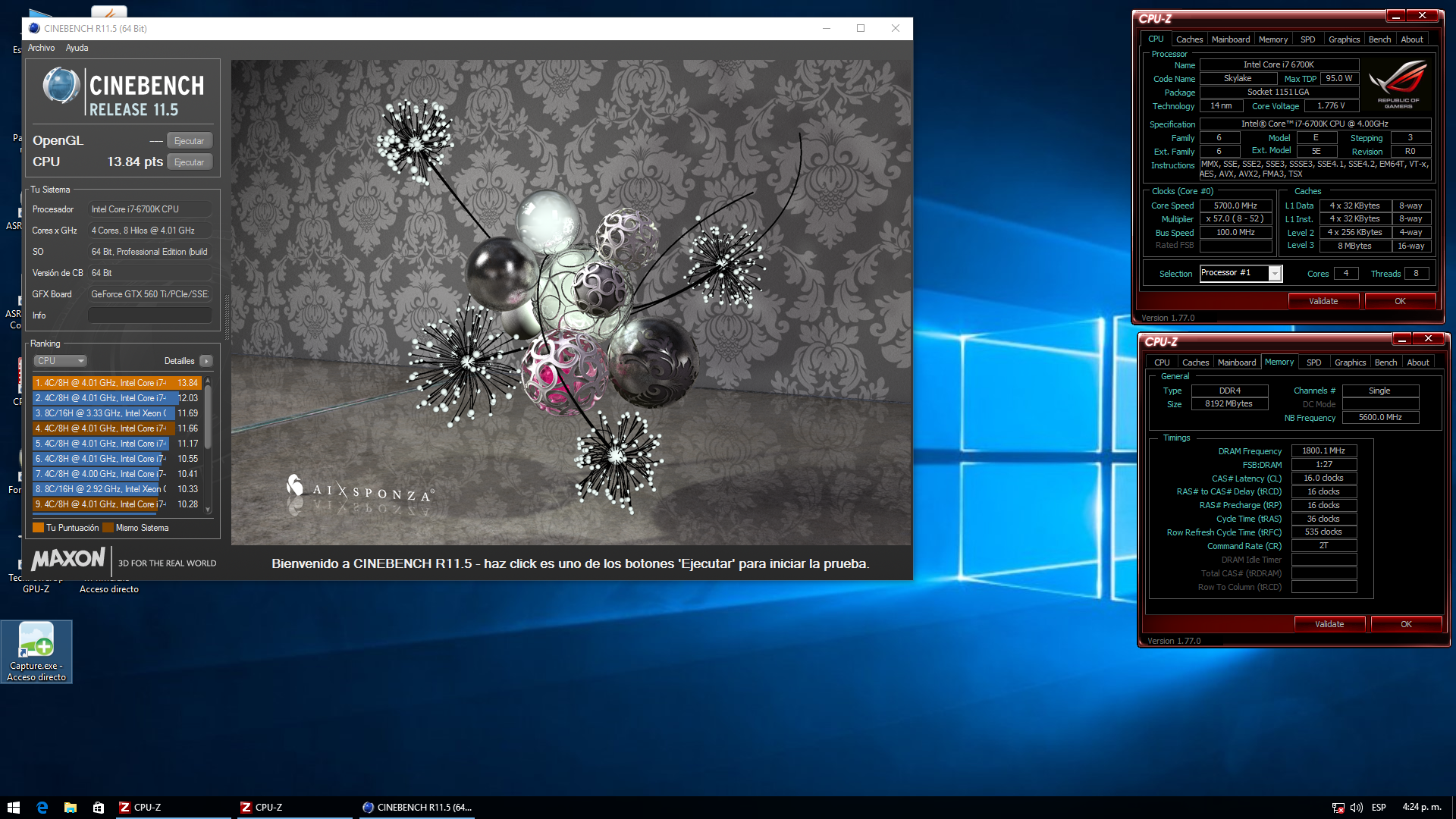Click the DRAM Frequency value 1800.1 MHz
This screenshot has width=1456, height=819.
[x=1323, y=450]
